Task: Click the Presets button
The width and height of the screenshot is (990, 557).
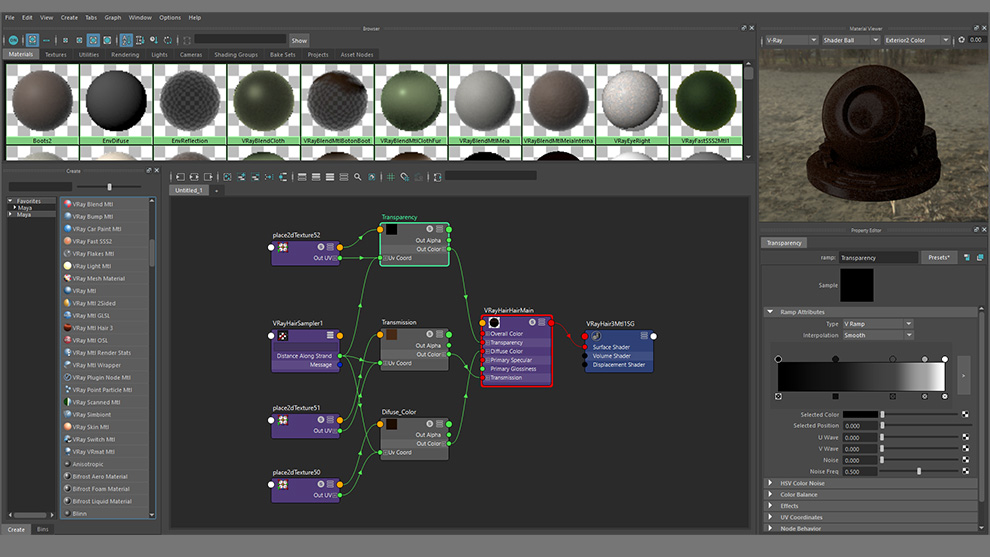Action: coord(938,258)
